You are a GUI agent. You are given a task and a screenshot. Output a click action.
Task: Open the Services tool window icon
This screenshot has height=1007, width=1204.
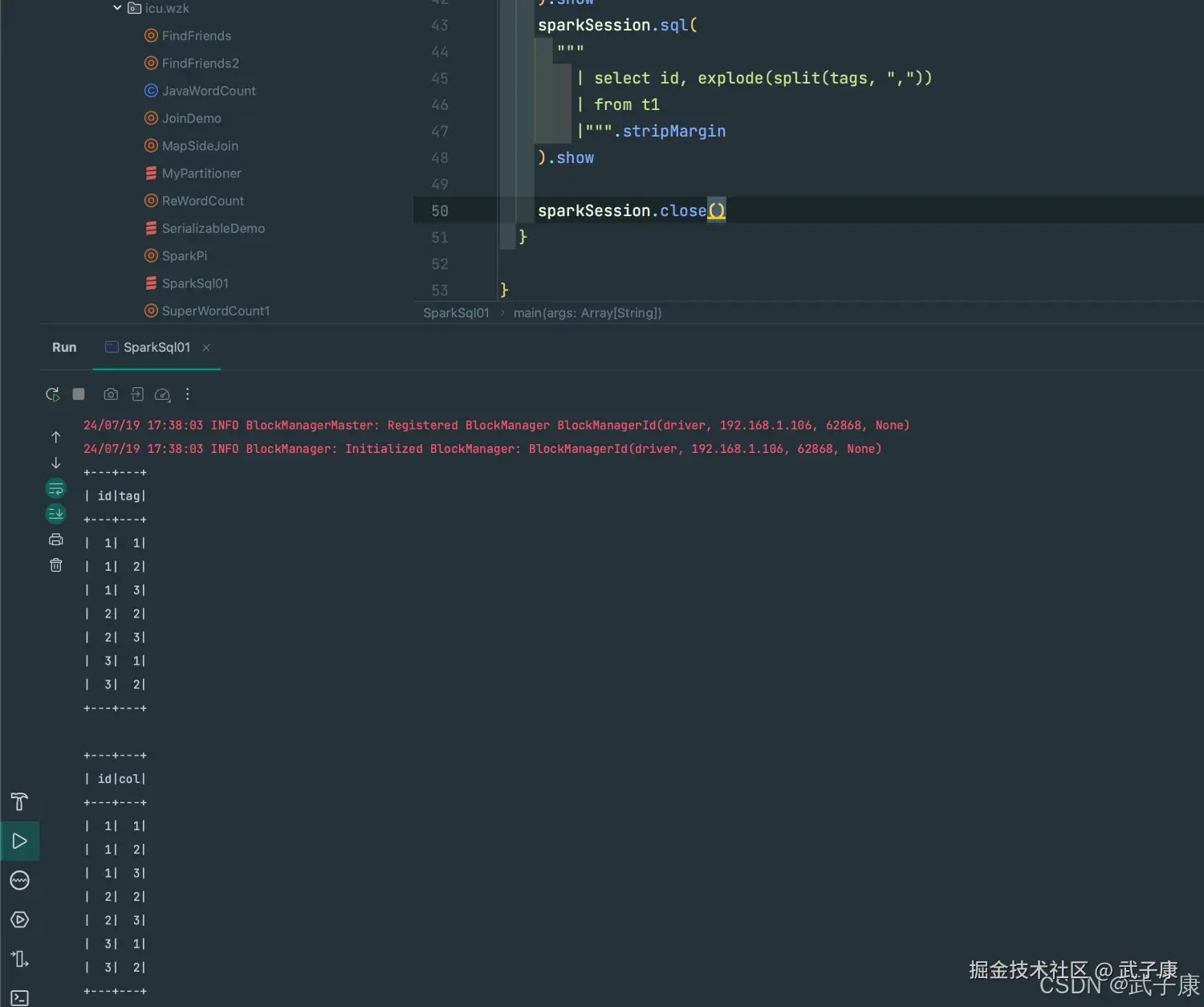coord(20,919)
